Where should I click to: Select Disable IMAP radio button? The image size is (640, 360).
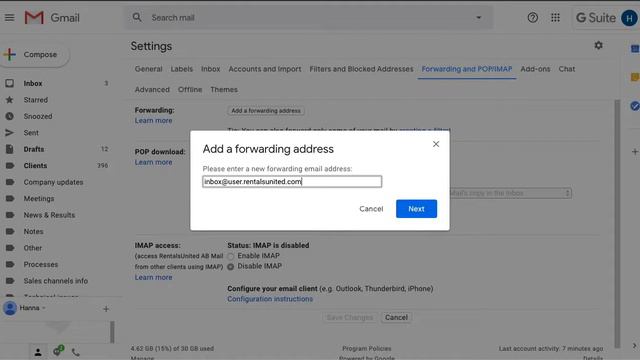tap(231, 267)
